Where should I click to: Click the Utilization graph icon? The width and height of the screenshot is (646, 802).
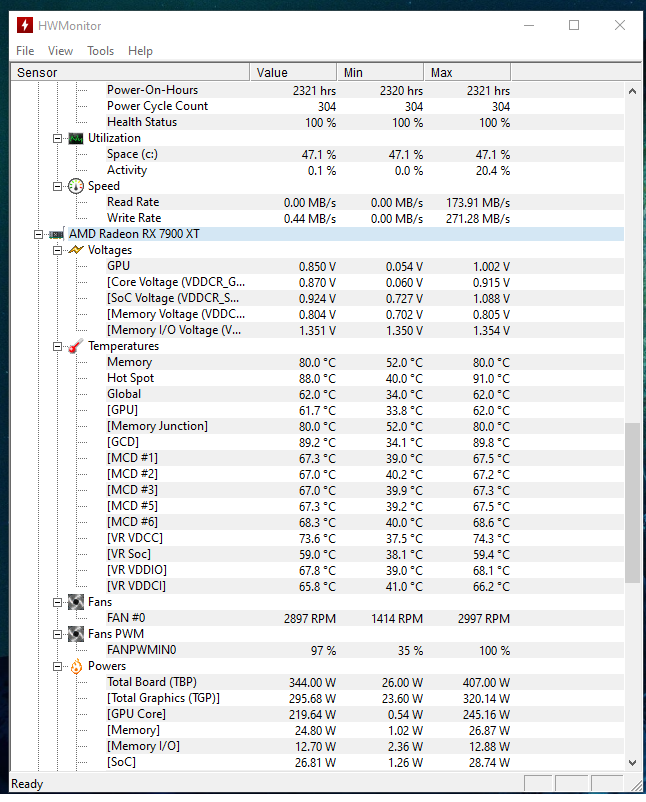76,138
